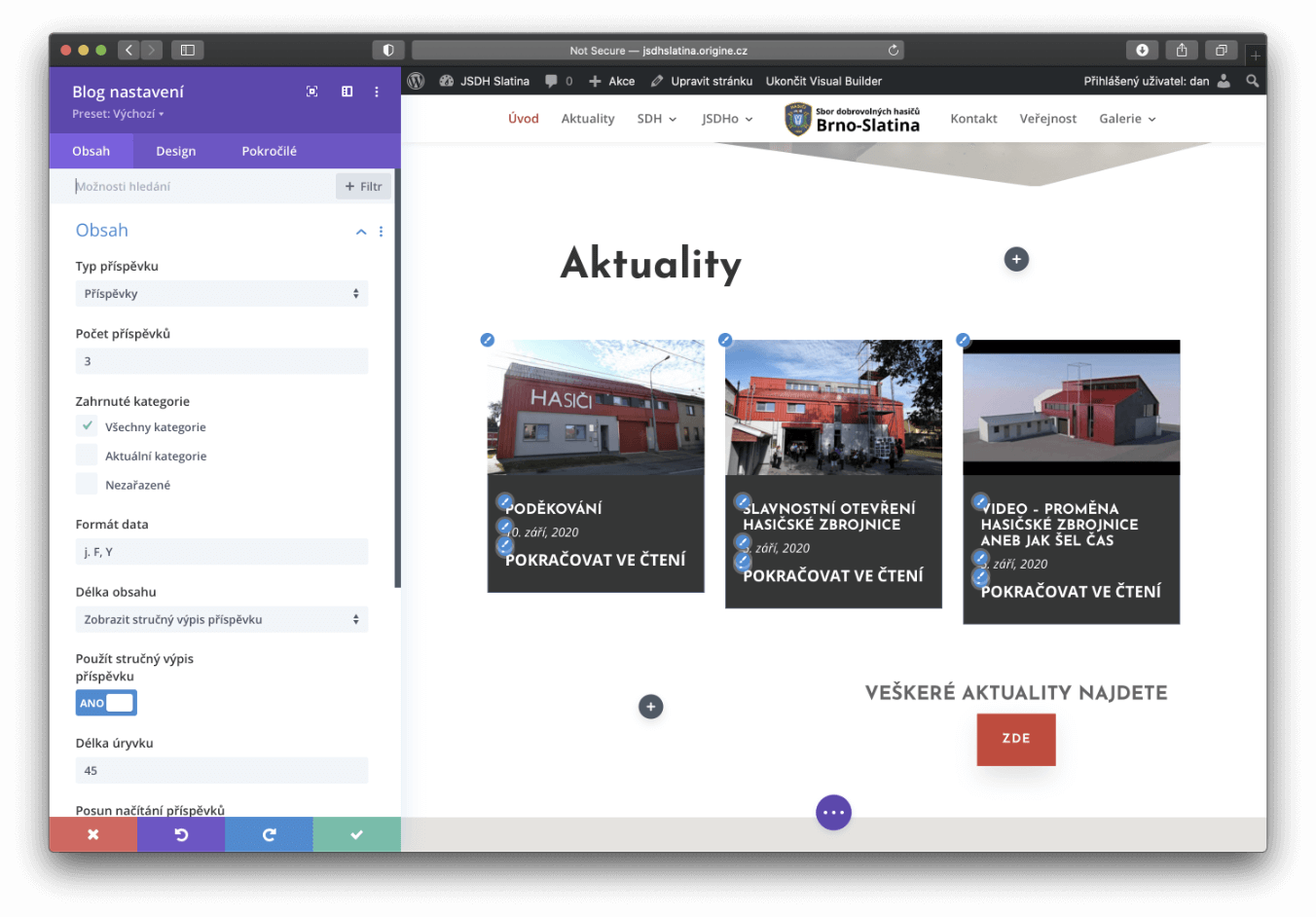Click the search magnifier in admin bar
1316x917 pixels.
1253,81
